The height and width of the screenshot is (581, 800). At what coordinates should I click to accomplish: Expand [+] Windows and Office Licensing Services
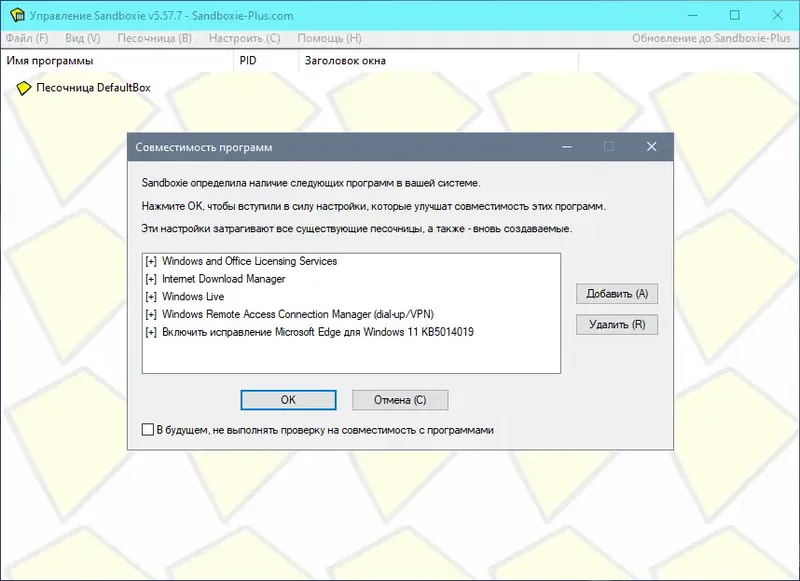pos(151,261)
